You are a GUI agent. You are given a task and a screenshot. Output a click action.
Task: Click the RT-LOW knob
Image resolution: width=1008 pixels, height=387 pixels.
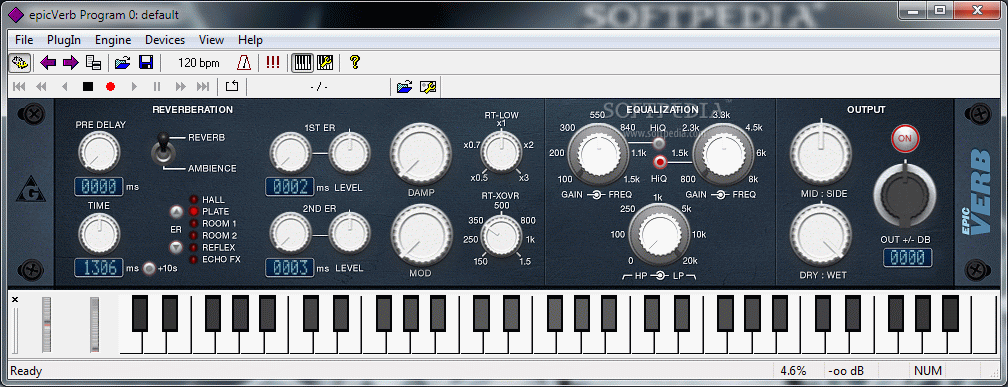point(502,152)
